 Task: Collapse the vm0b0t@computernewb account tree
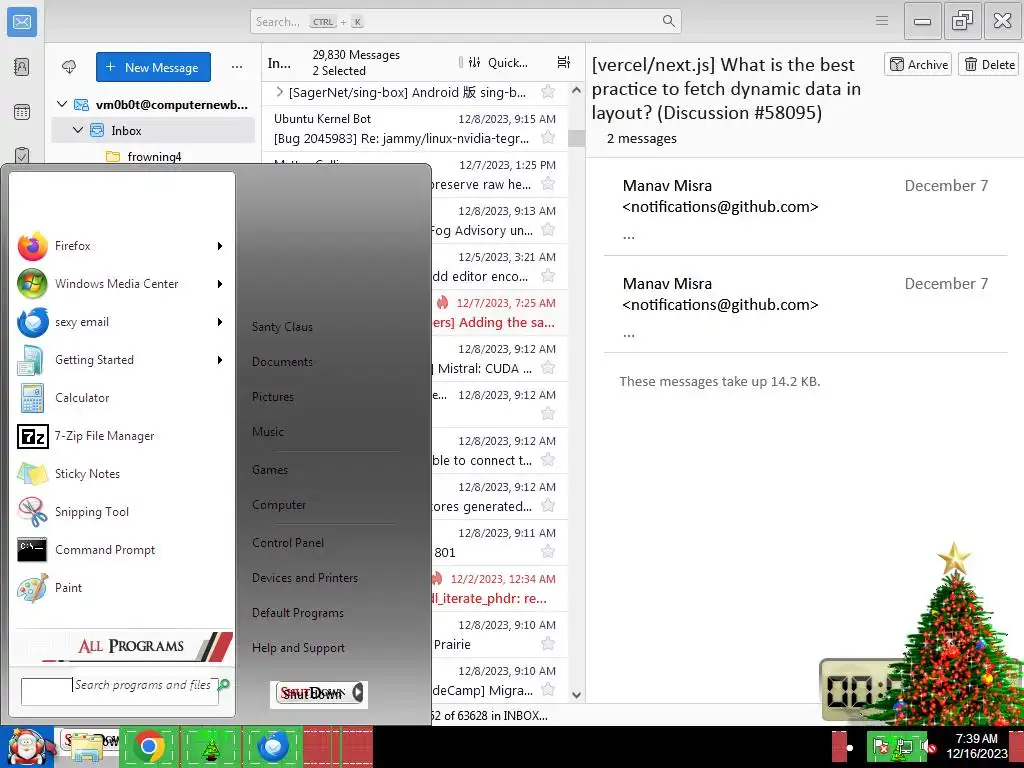pos(62,104)
